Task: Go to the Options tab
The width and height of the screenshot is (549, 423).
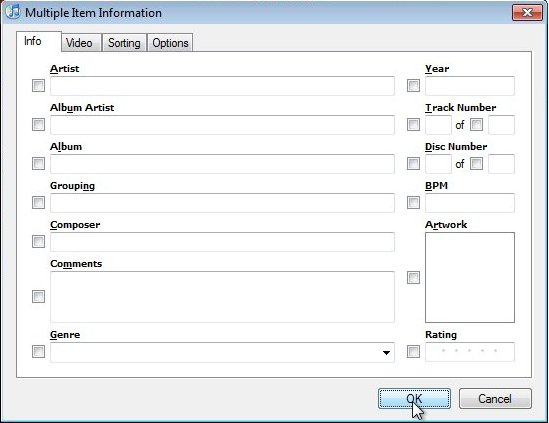Action: [170, 43]
